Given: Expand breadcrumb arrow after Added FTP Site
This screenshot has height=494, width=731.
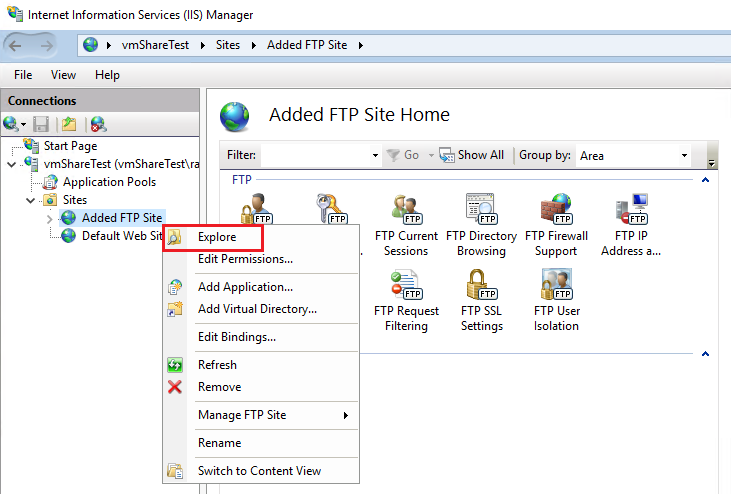Looking at the screenshot, I should tap(361, 45).
